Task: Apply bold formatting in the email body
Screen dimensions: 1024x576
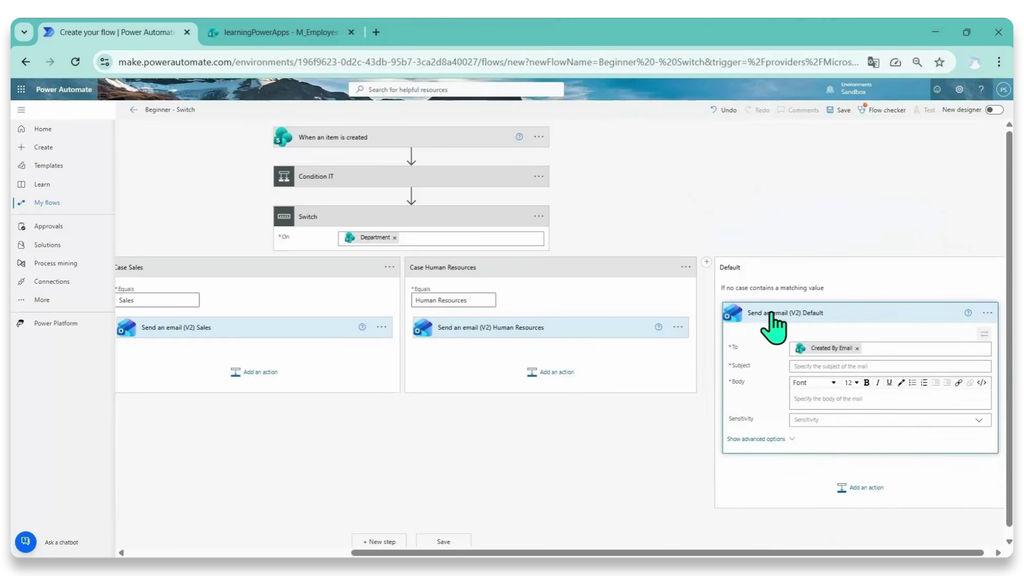Action: coord(867,383)
